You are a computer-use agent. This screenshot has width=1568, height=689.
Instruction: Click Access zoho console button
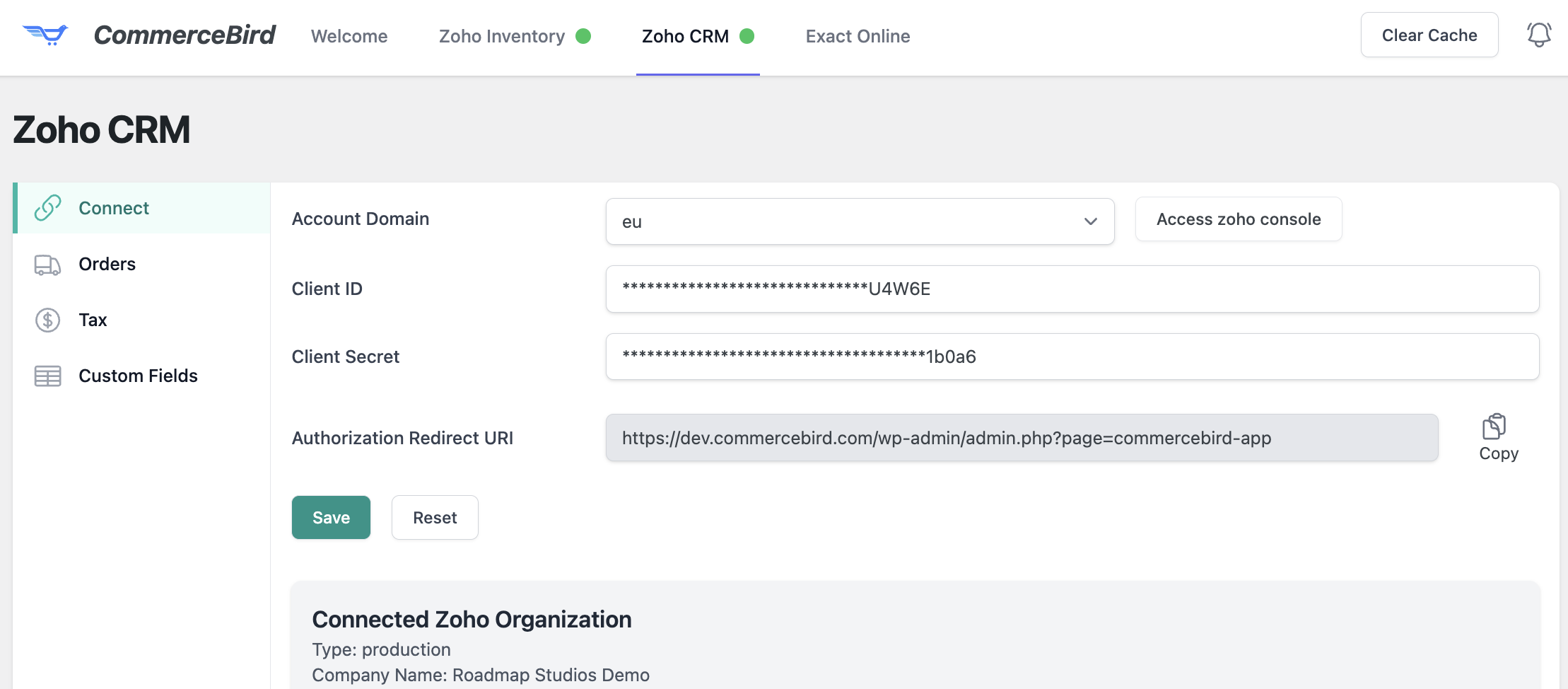pyautogui.click(x=1239, y=219)
